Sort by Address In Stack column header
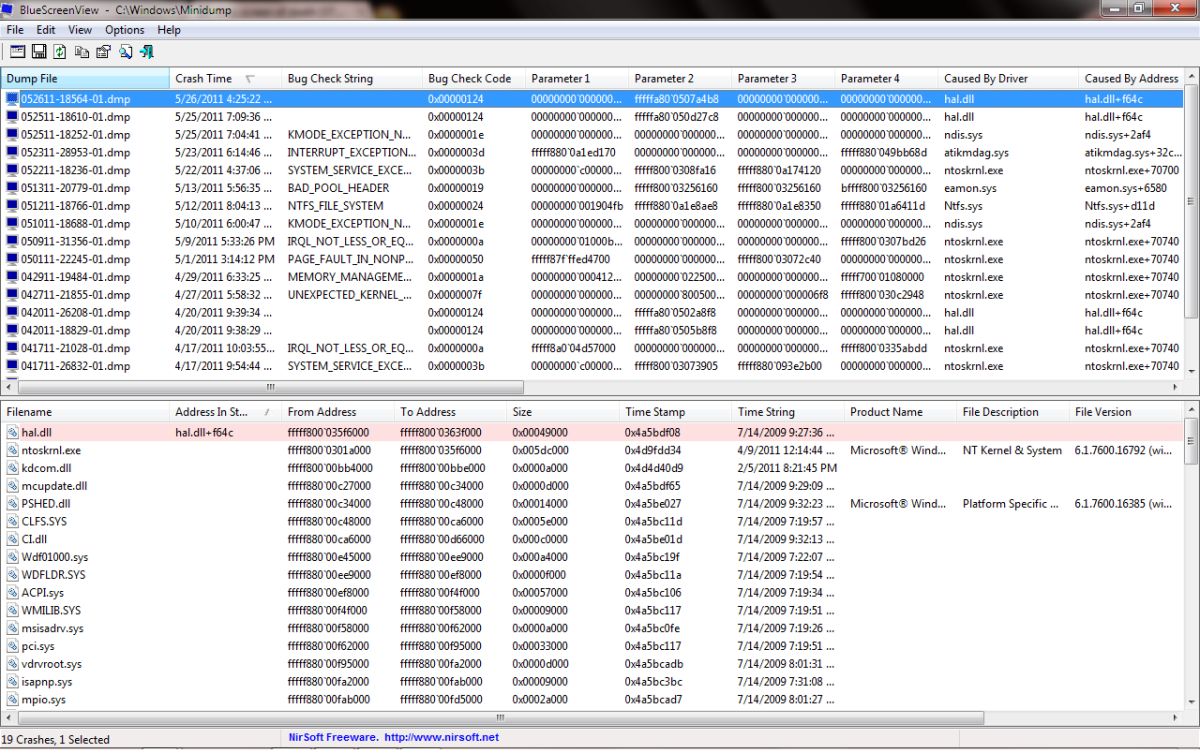 tap(226, 412)
